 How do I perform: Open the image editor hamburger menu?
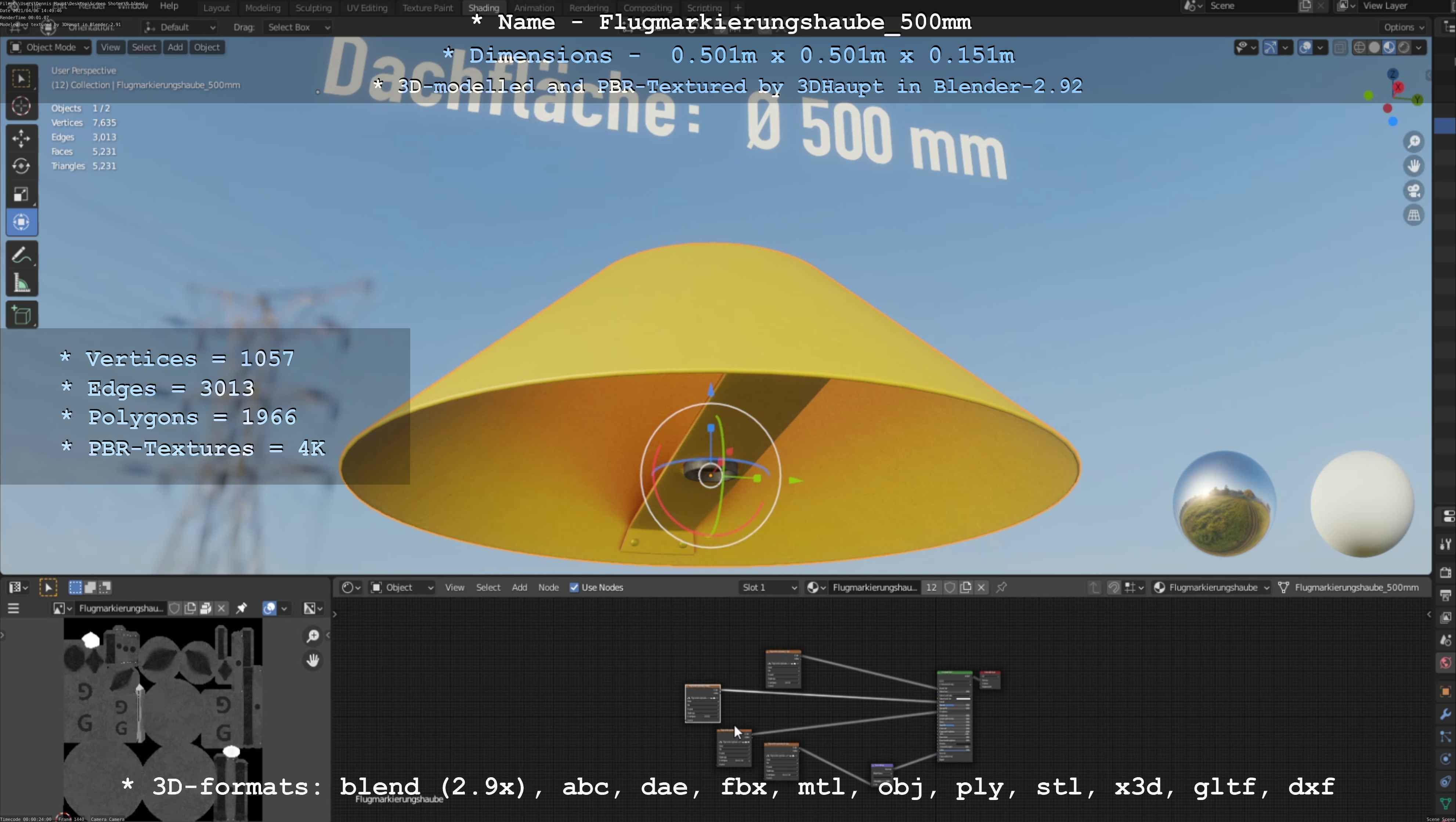[14, 608]
